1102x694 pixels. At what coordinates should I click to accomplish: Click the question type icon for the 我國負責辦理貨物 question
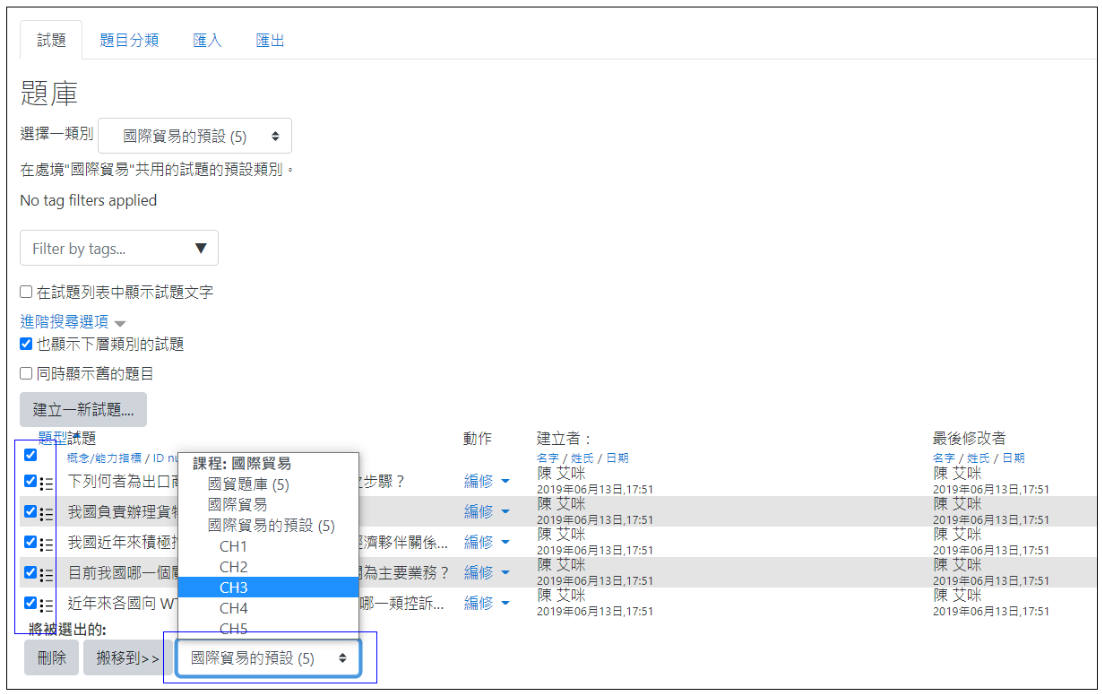tap(47, 513)
